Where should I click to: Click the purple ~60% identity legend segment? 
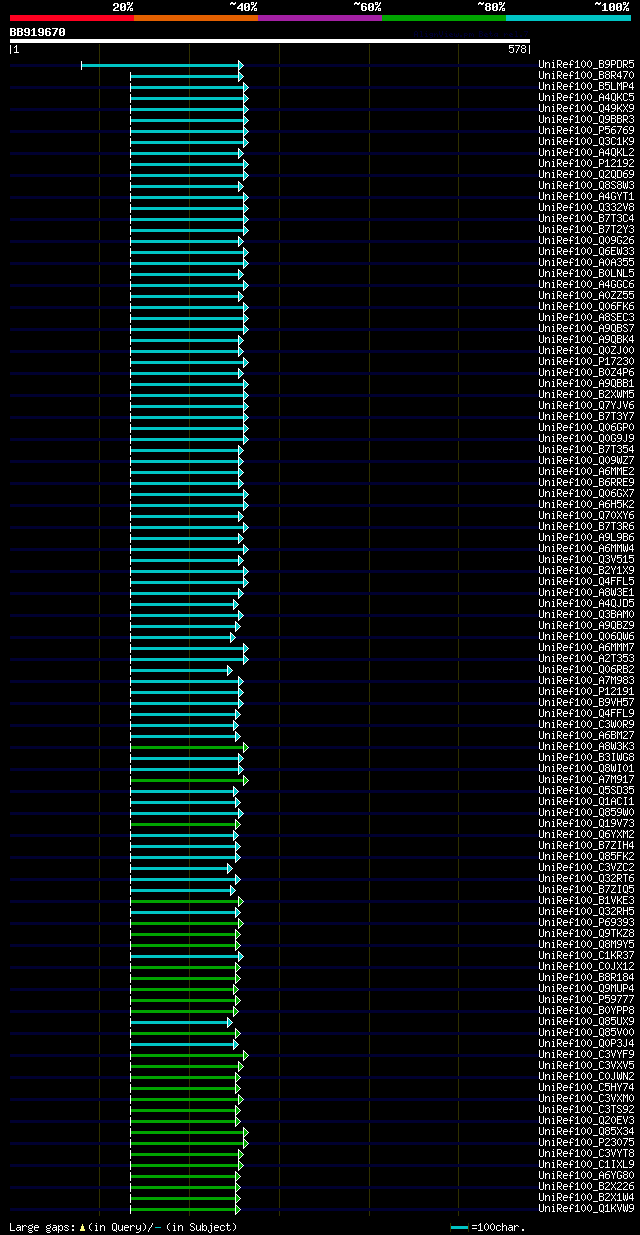pos(320,18)
